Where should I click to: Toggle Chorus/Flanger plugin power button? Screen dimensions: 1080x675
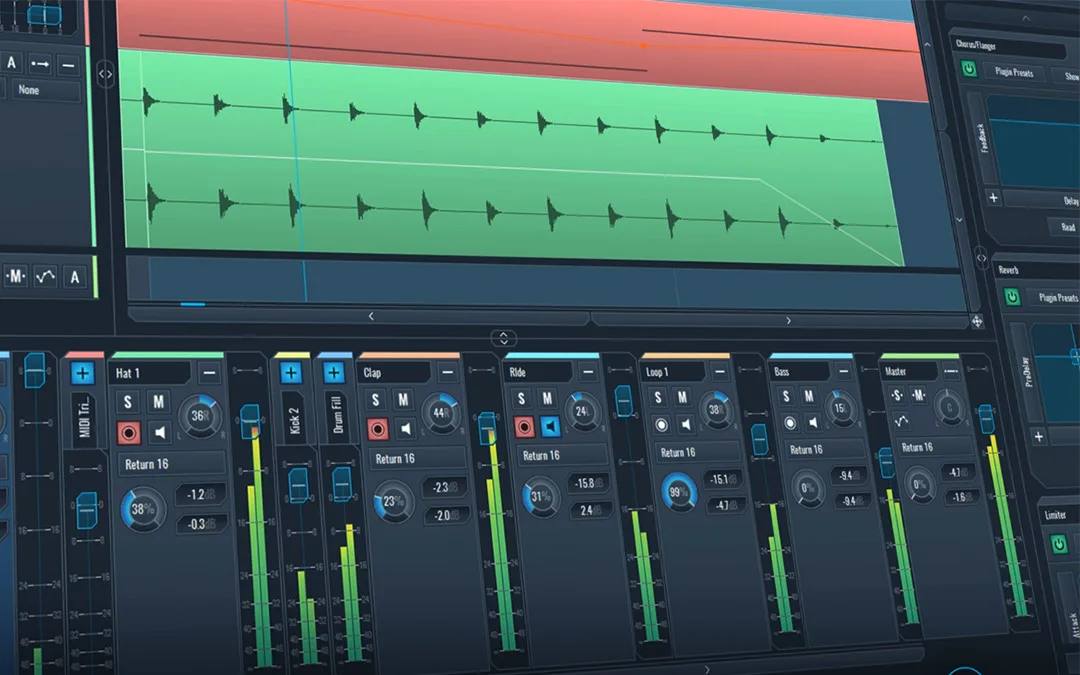969,69
